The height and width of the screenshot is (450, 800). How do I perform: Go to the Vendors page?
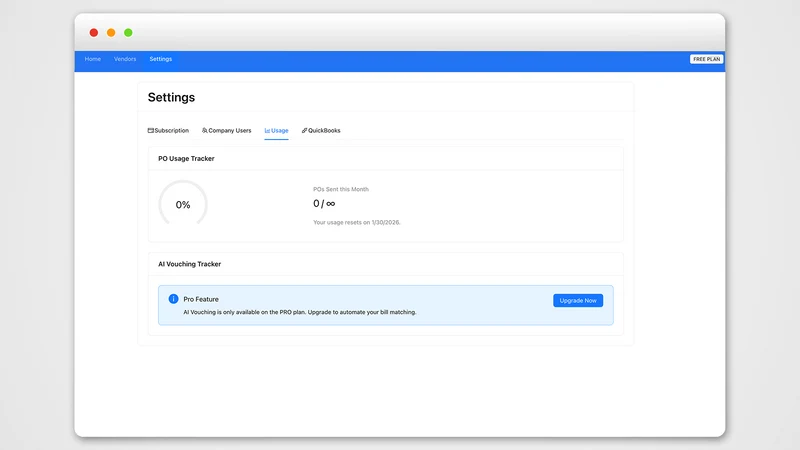[x=125, y=59]
